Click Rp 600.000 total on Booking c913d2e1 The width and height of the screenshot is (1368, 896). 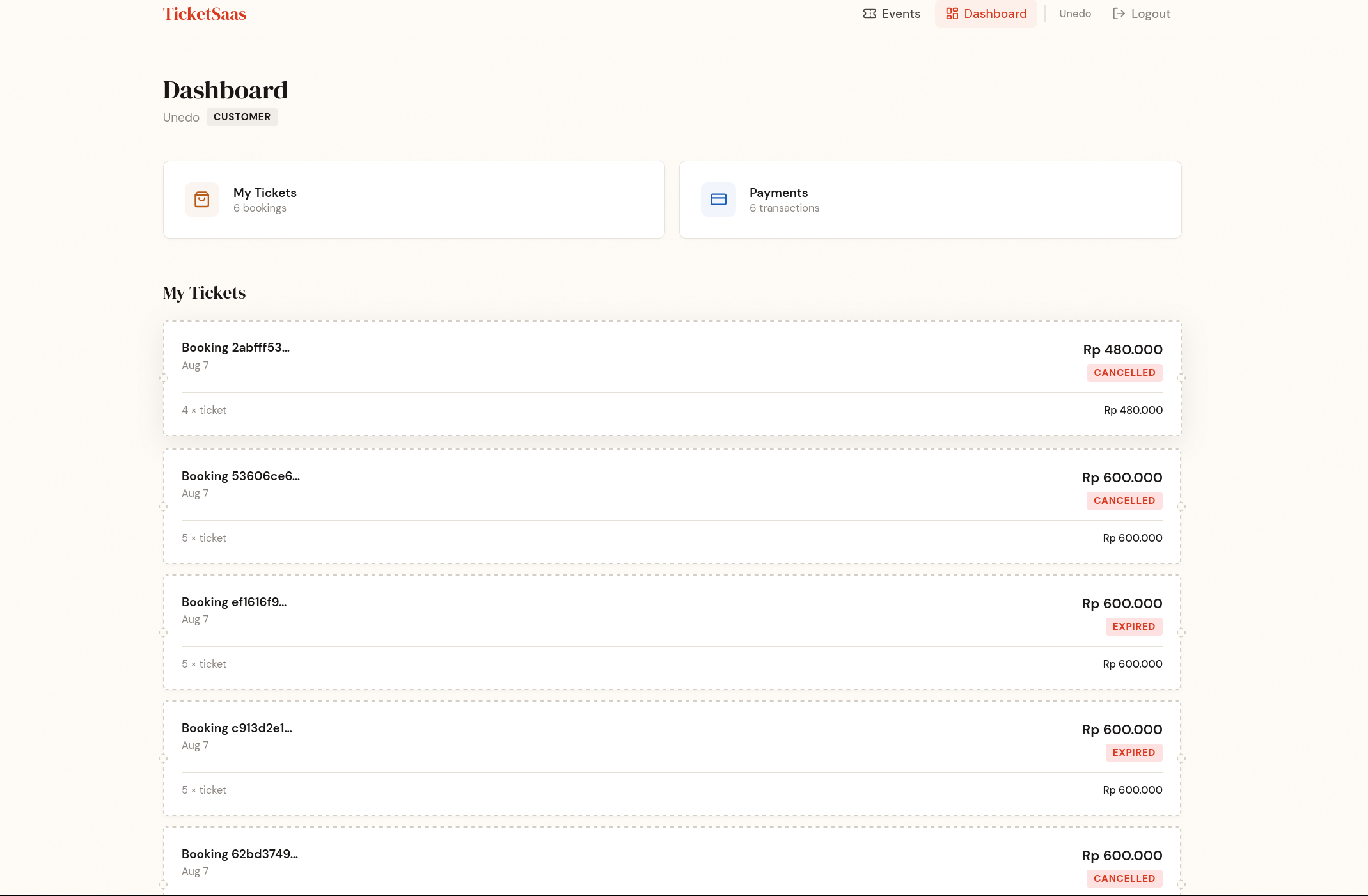pos(1122,730)
